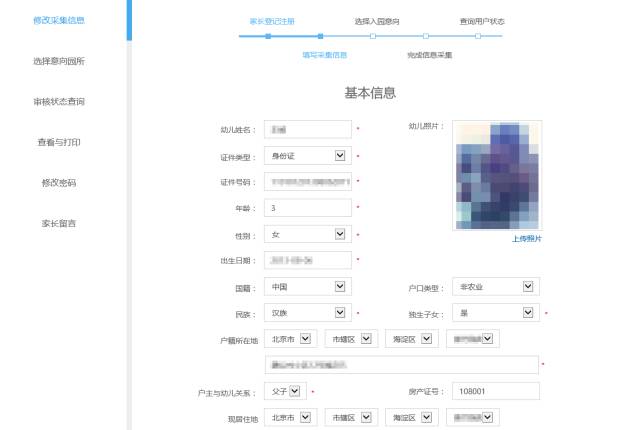Open 查看与打印 in the sidebar
Image resolution: width=640 pixels, height=430 pixels.
point(59,142)
